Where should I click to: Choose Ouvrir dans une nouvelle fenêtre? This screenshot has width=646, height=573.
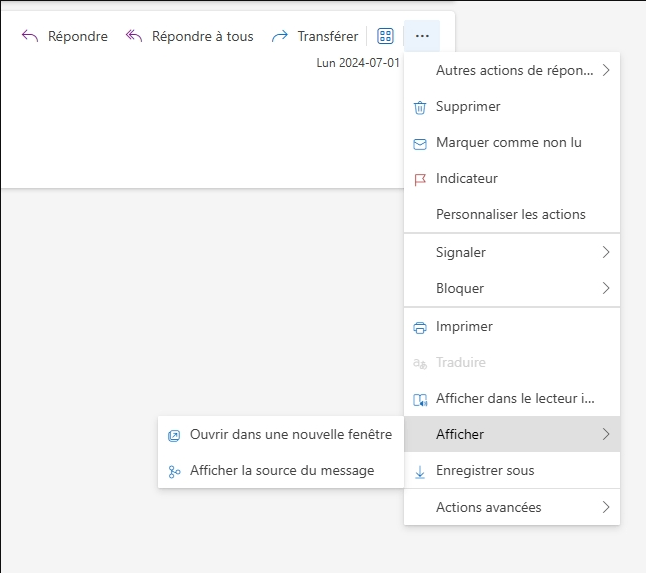tap(281, 434)
